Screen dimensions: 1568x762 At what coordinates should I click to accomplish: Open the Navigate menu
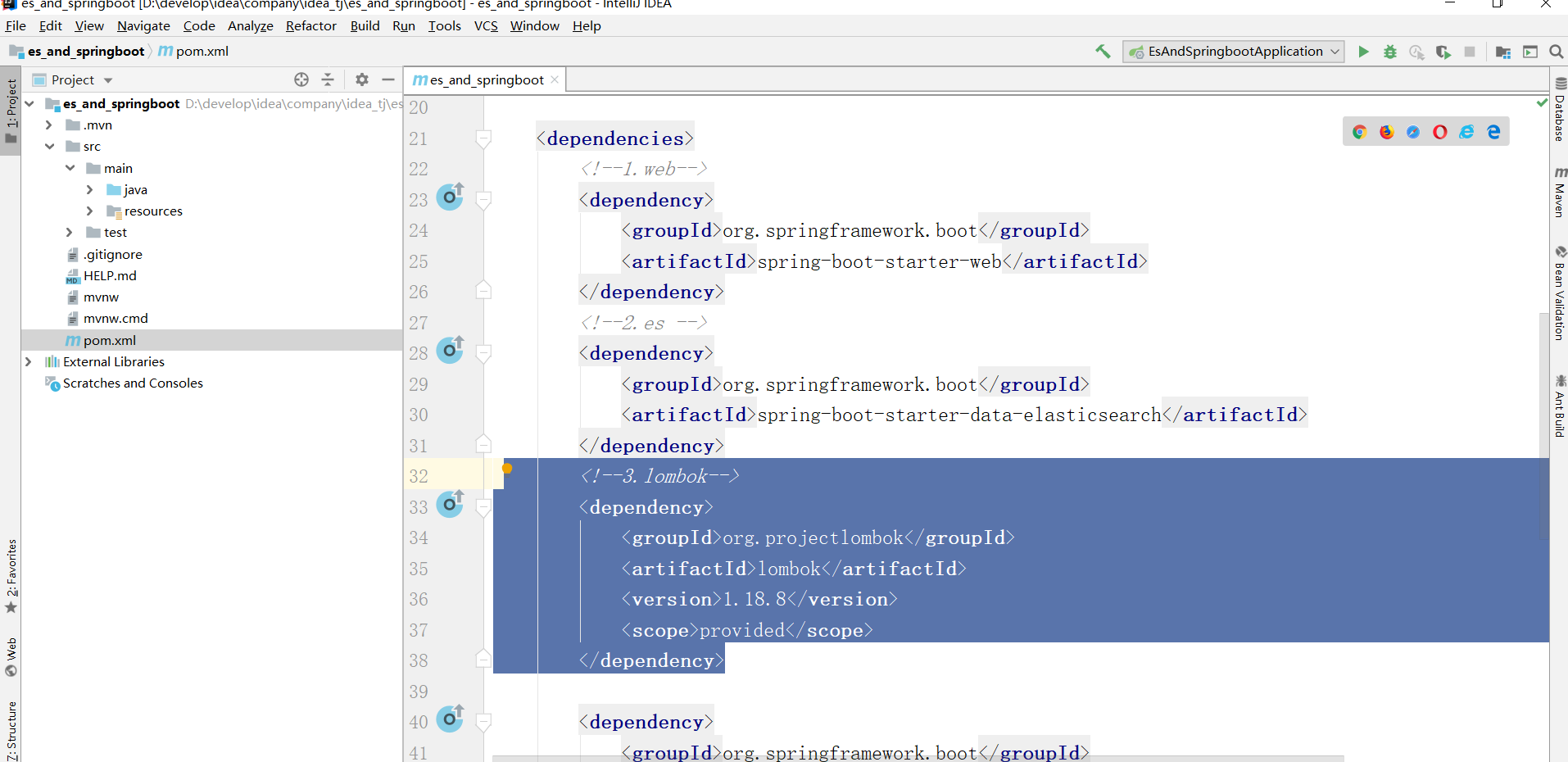pyautogui.click(x=143, y=25)
